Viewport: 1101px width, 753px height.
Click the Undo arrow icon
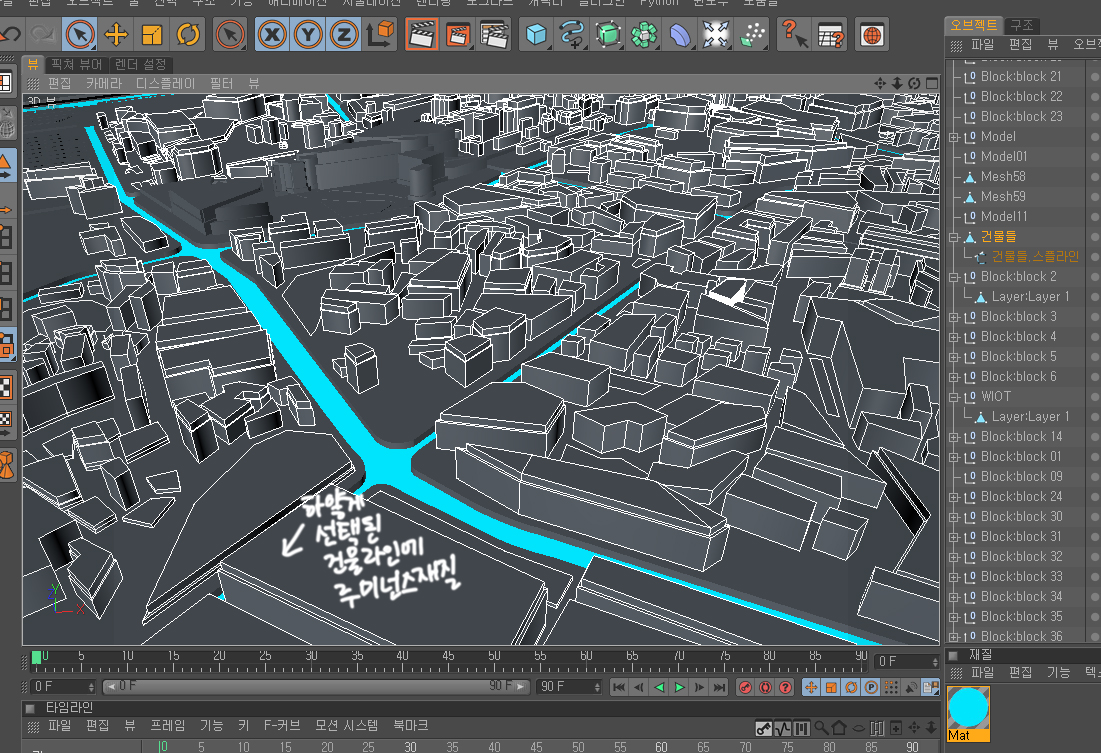11,34
